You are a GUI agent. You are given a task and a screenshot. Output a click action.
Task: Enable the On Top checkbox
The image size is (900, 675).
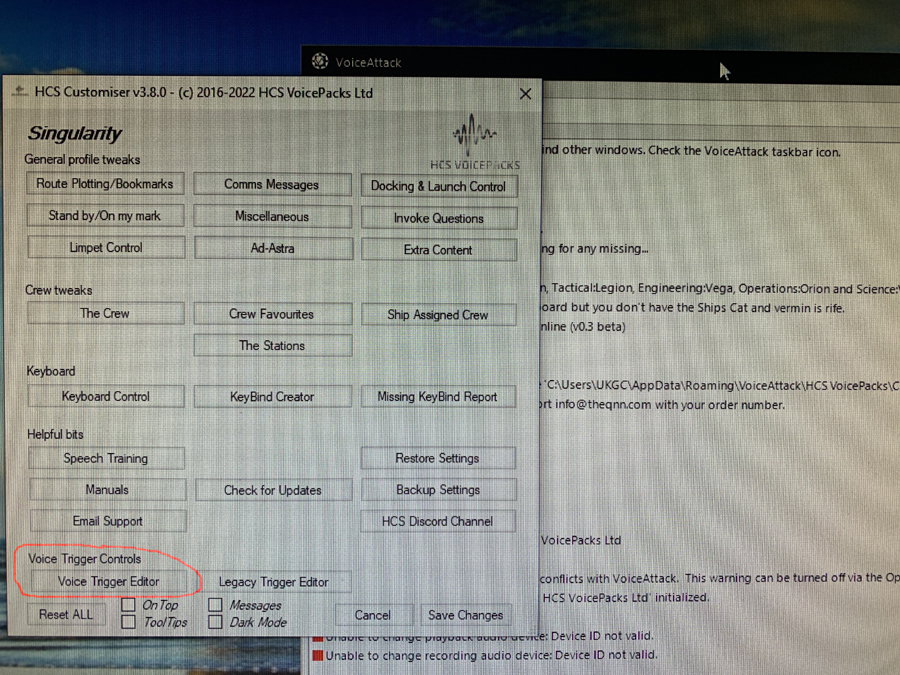coord(129,604)
